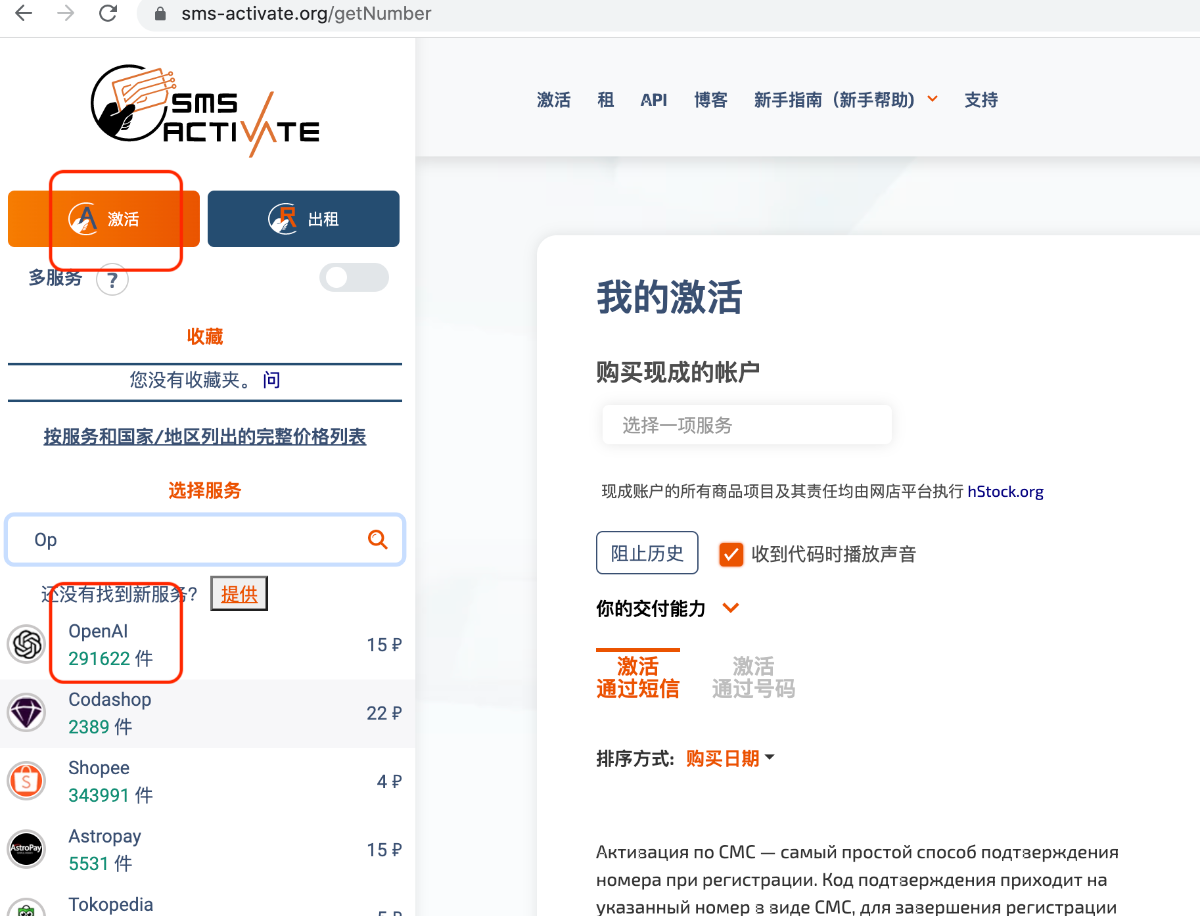Switch to the 激活通过号码 tab
Image resolution: width=1200 pixels, height=916 pixels.
753,677
